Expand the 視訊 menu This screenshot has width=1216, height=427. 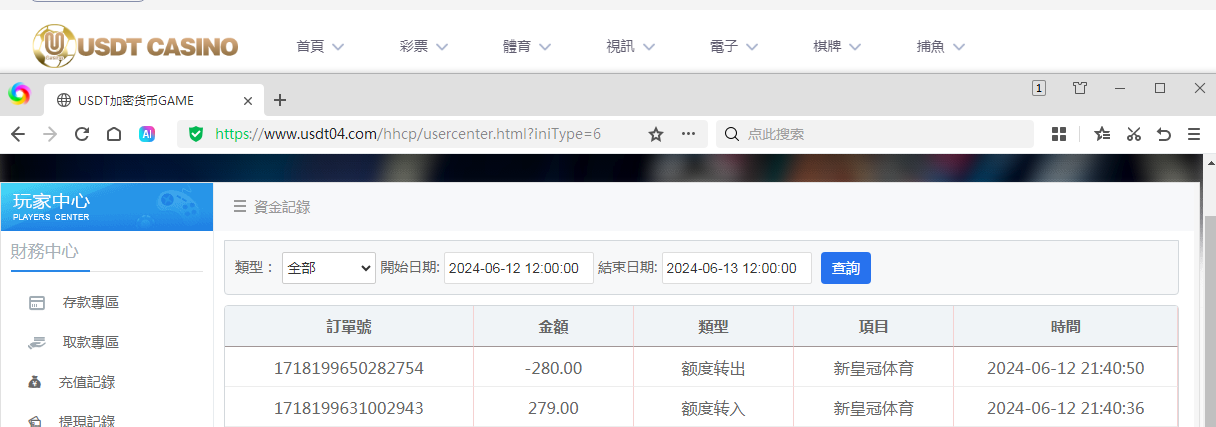click(x=631, y=46)
